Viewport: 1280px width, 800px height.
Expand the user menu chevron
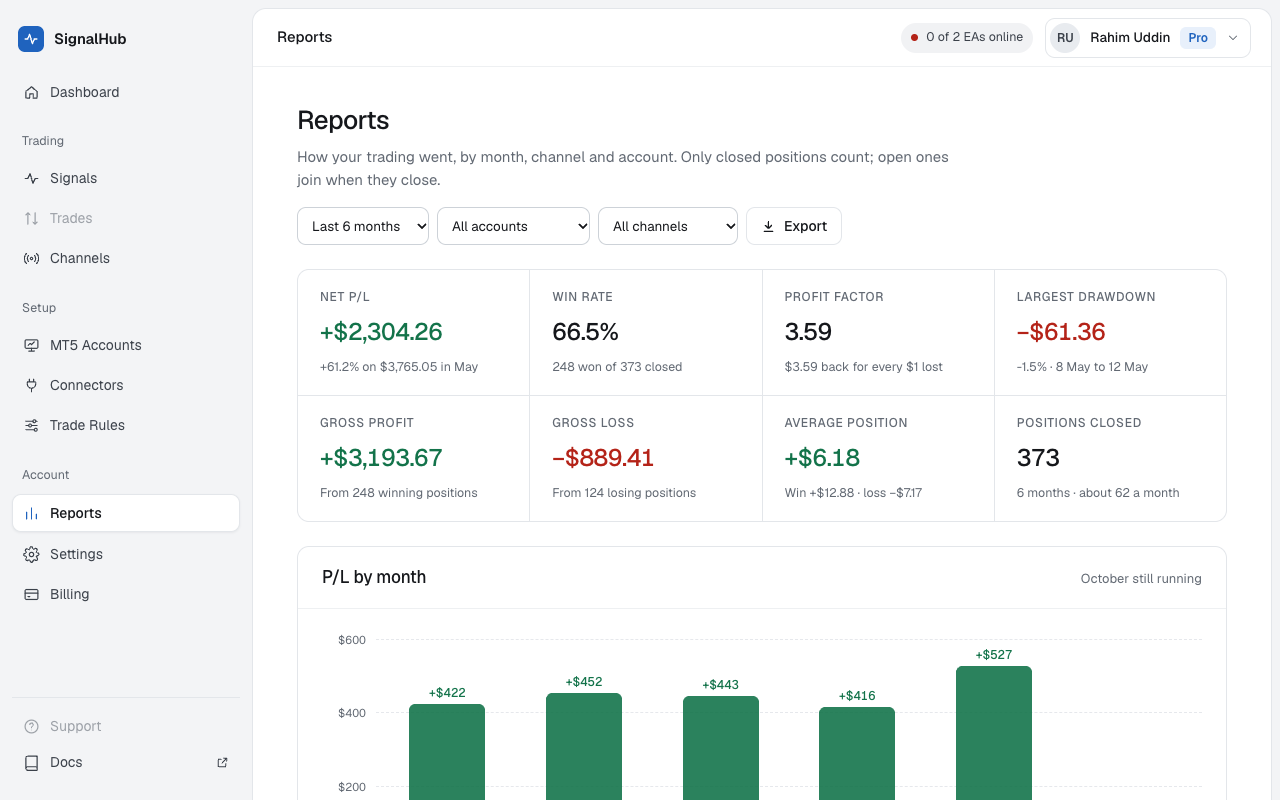(1233, 38)
